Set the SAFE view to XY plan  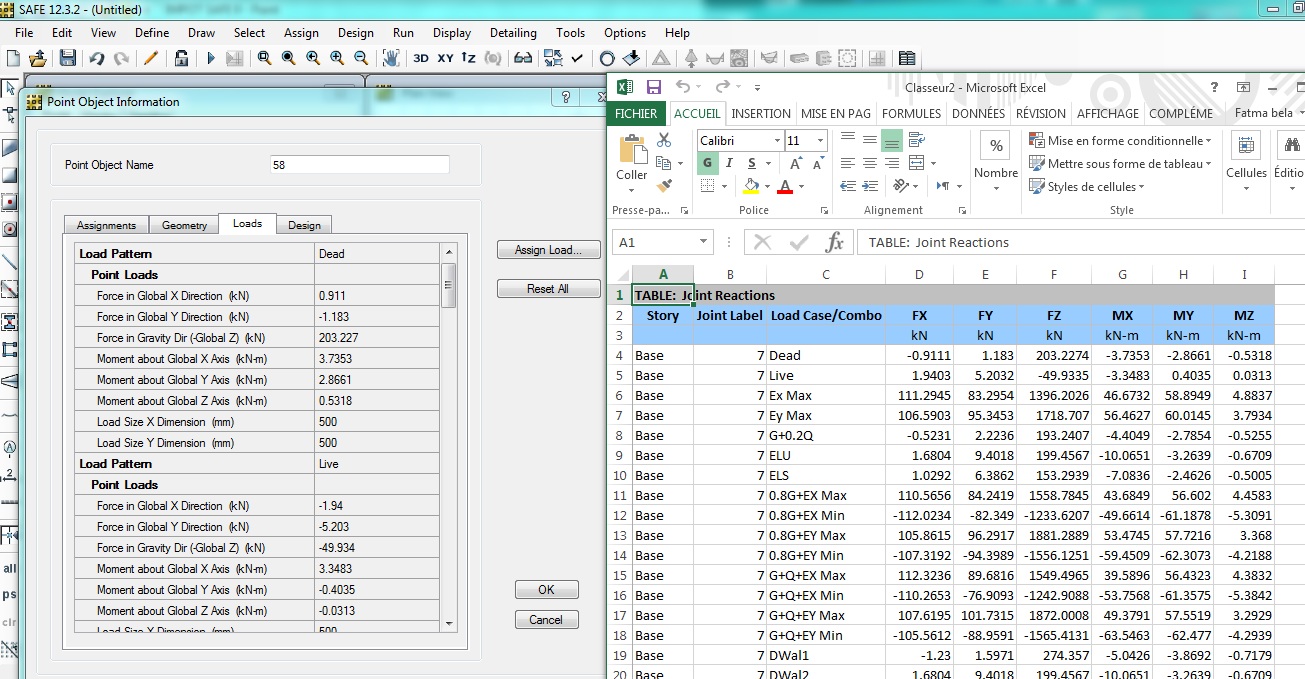tap(445, 58)
